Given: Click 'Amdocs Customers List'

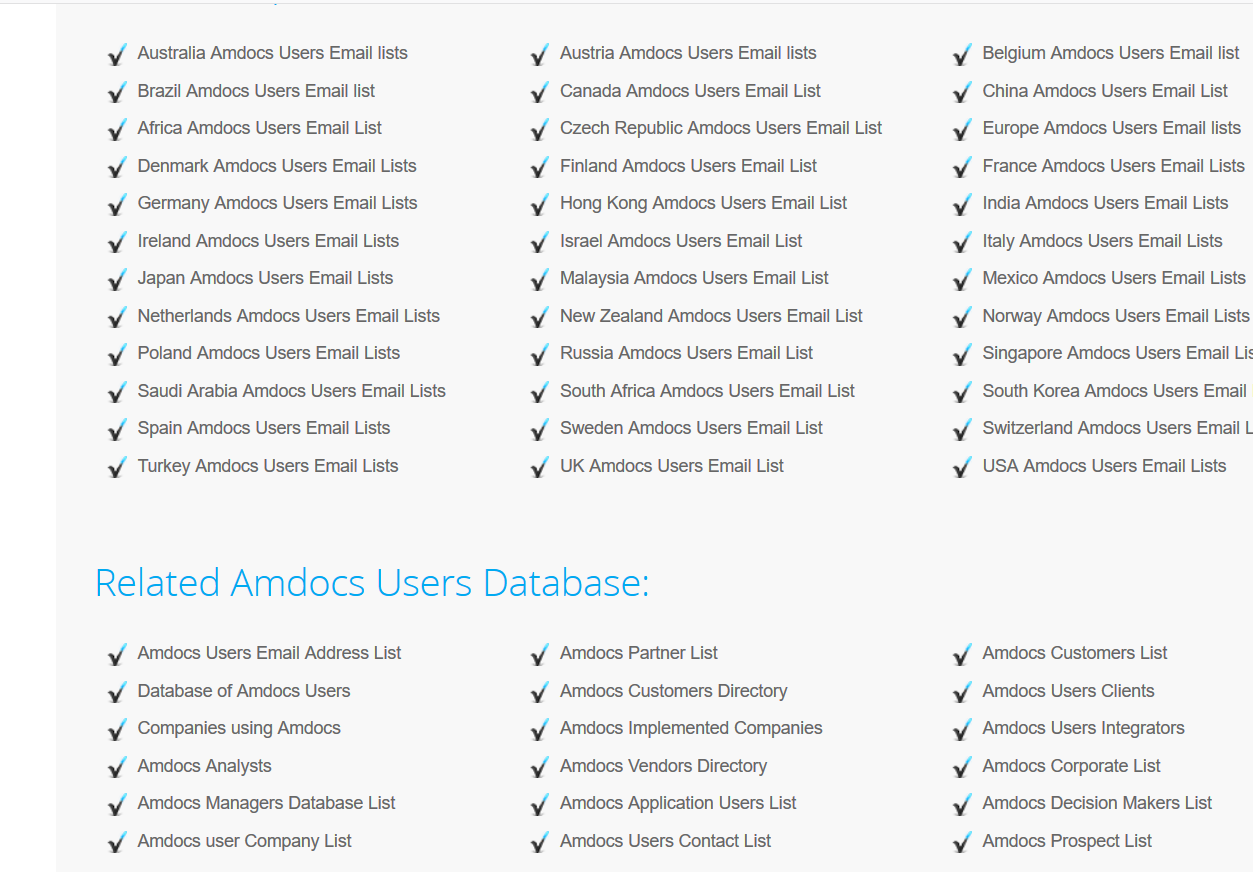Looking at the screenshot, I should pyautogui.click(x=1075, y=653).
